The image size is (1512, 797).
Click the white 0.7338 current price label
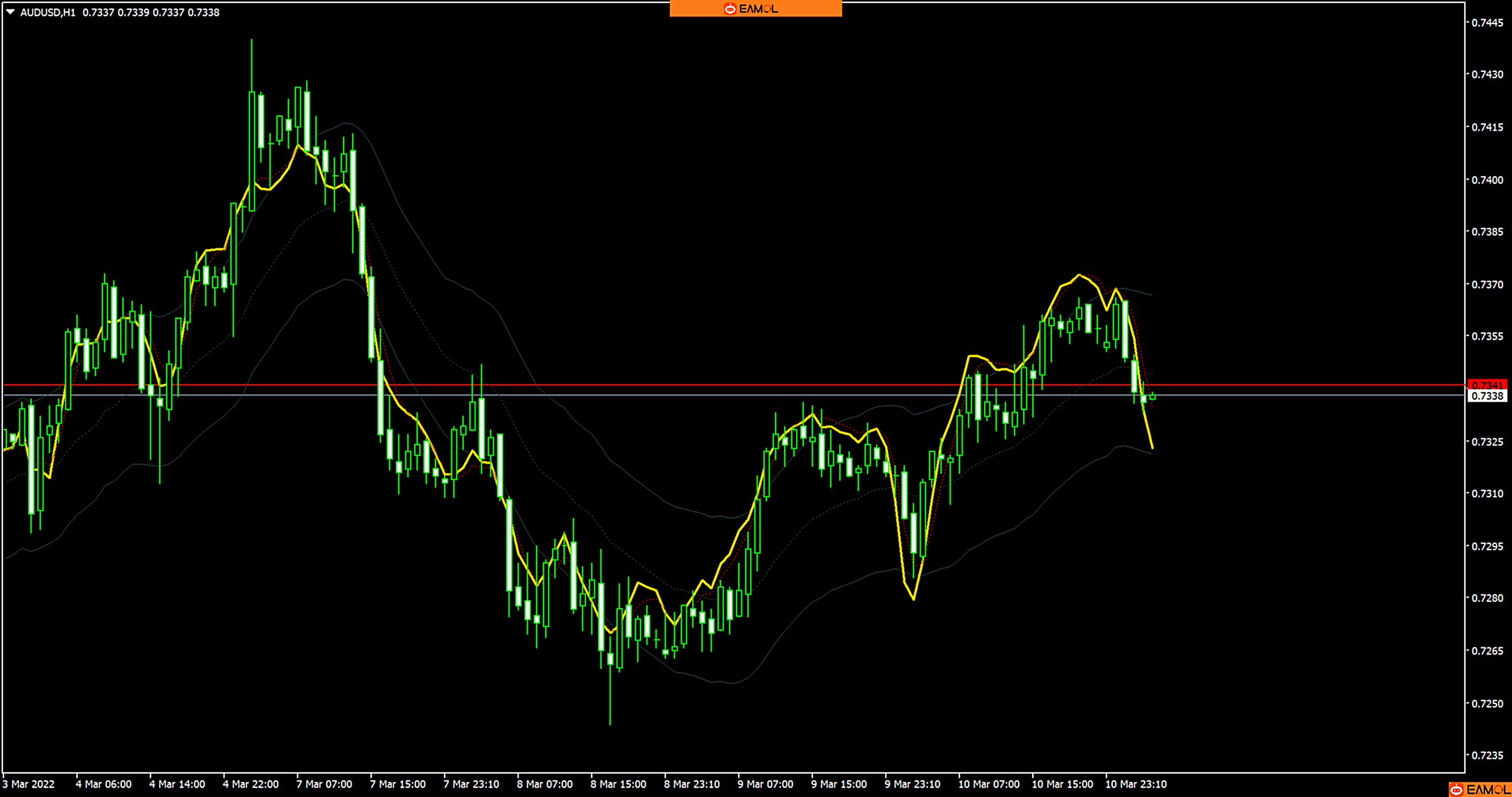click(1487, 396)
